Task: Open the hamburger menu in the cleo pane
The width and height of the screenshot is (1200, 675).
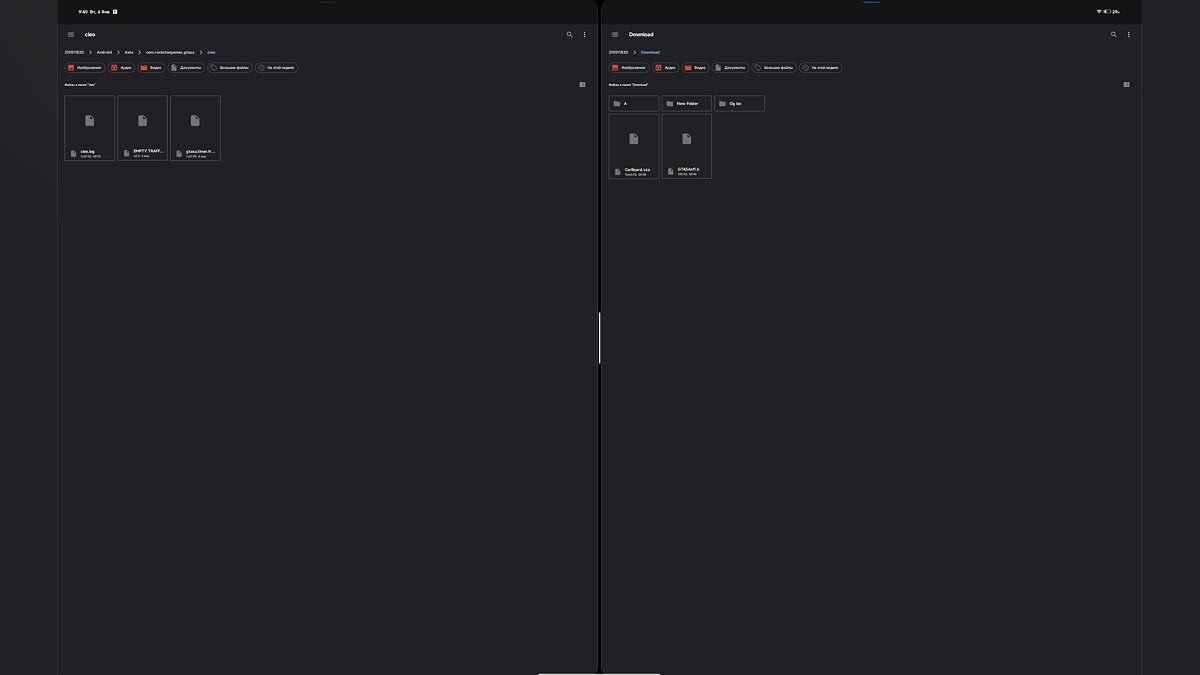Action: (x=71, y=35)
